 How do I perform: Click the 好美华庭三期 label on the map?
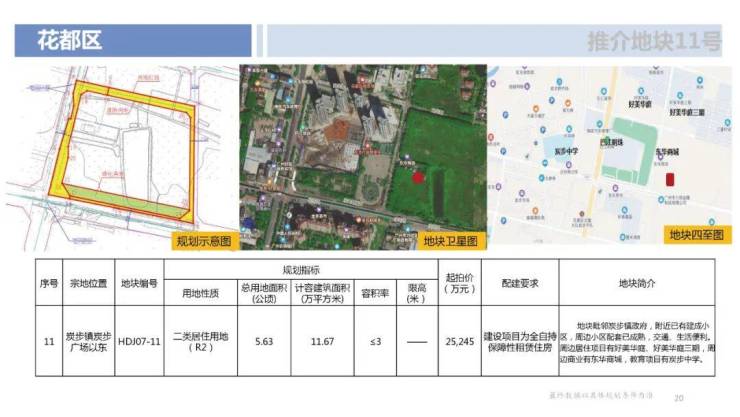687,112
